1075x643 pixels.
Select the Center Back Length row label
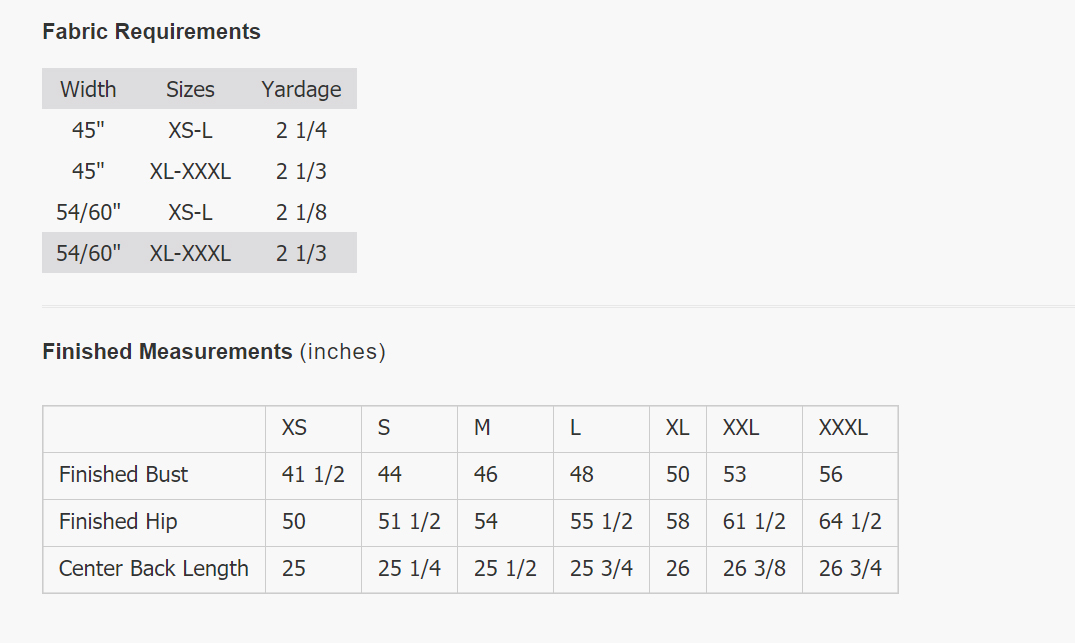click(x=153, y=569)
